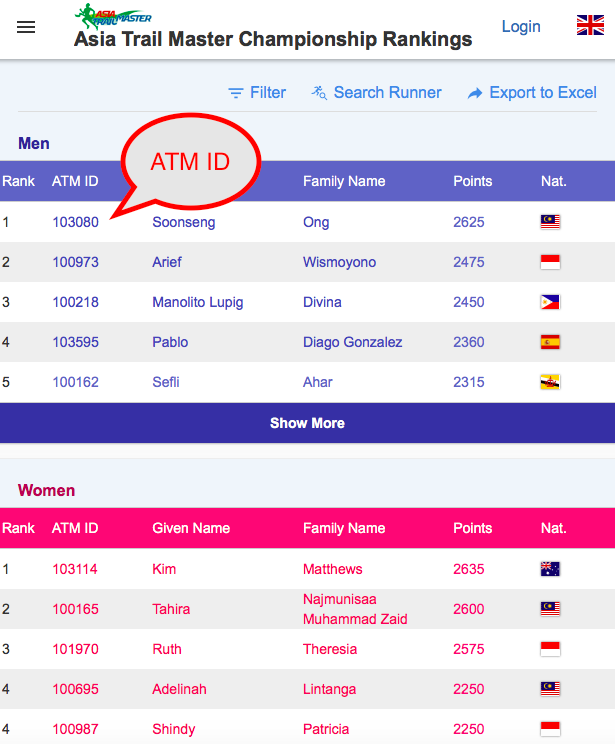The height and width of the screenshot is (744, 615).
Task: Open Search Runner text link
Action: (388, 93)
